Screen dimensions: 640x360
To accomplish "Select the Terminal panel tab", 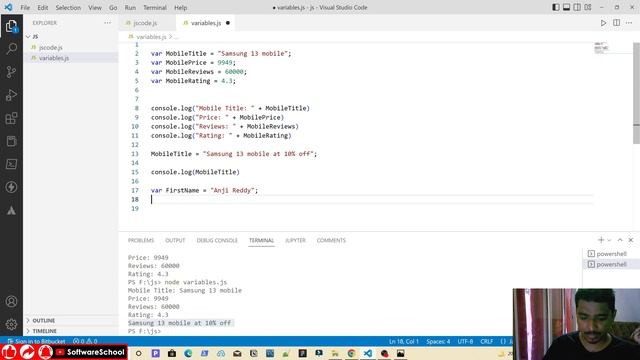I will [x=261, y=240].
